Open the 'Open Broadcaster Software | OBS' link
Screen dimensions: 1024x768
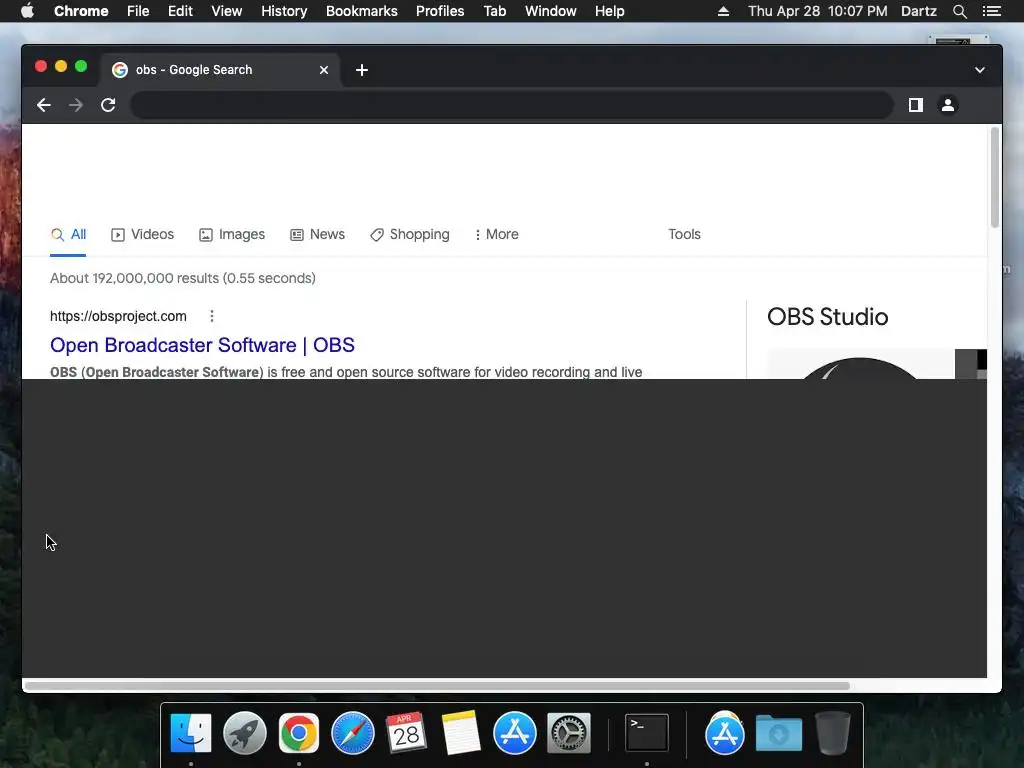(202, 345)
